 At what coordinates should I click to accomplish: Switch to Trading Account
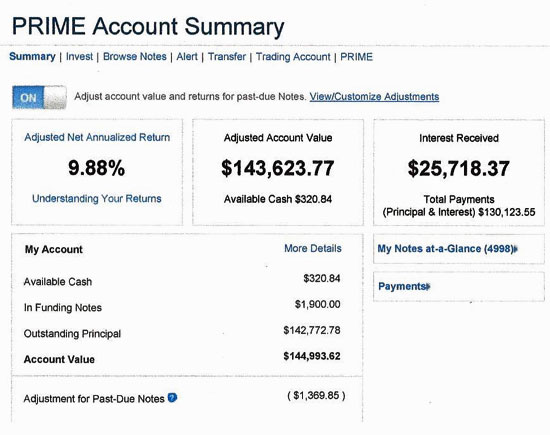point(293,57)
